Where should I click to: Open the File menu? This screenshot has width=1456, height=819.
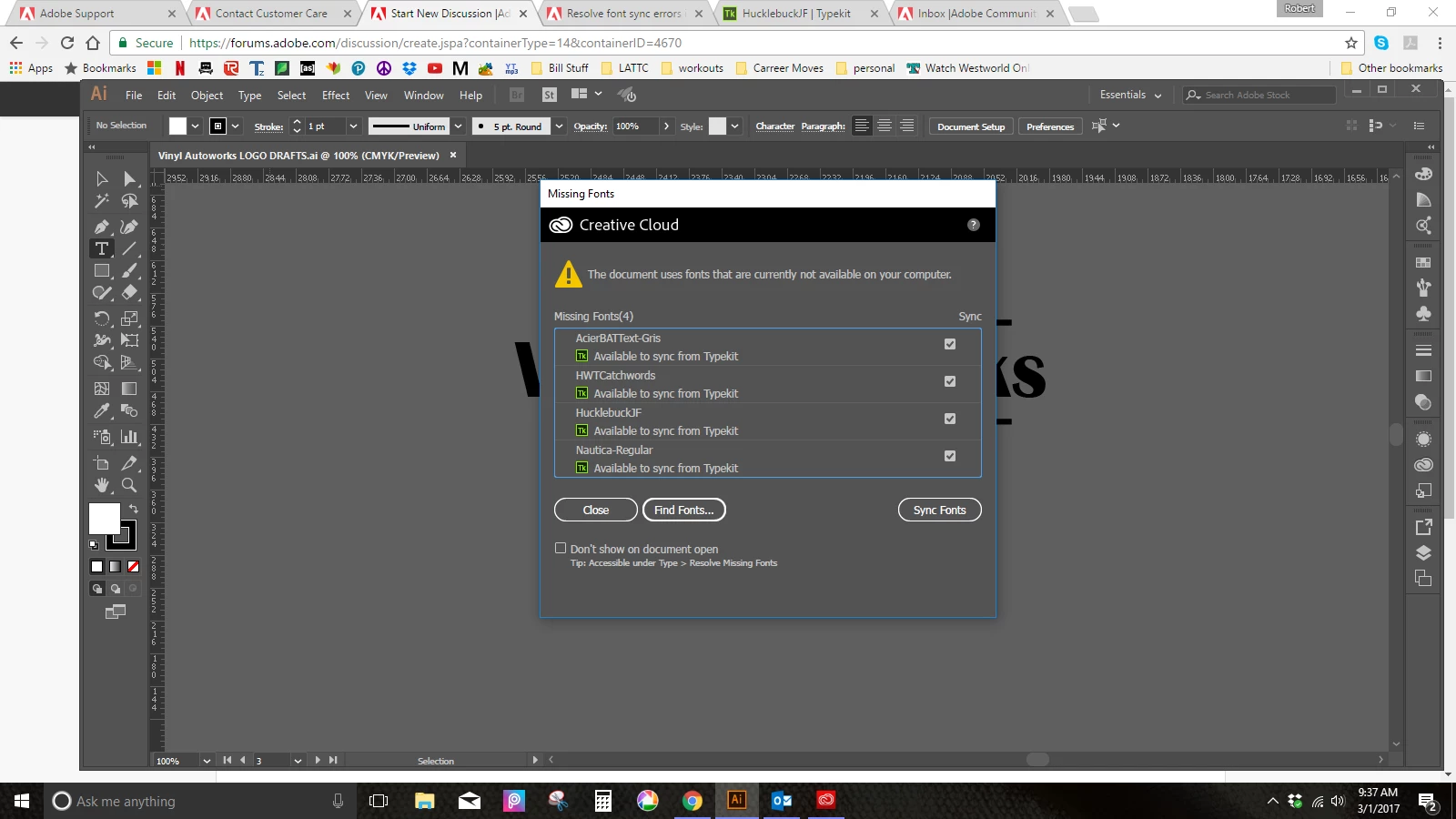pyautogui.click(x=134, y=96)
